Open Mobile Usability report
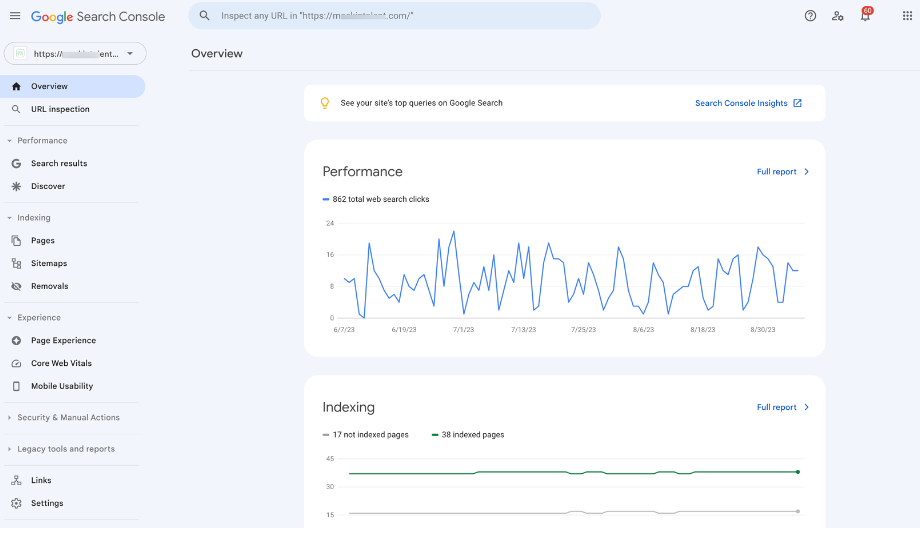This screenshot has height=548, width=920. [x=61, y=386]
